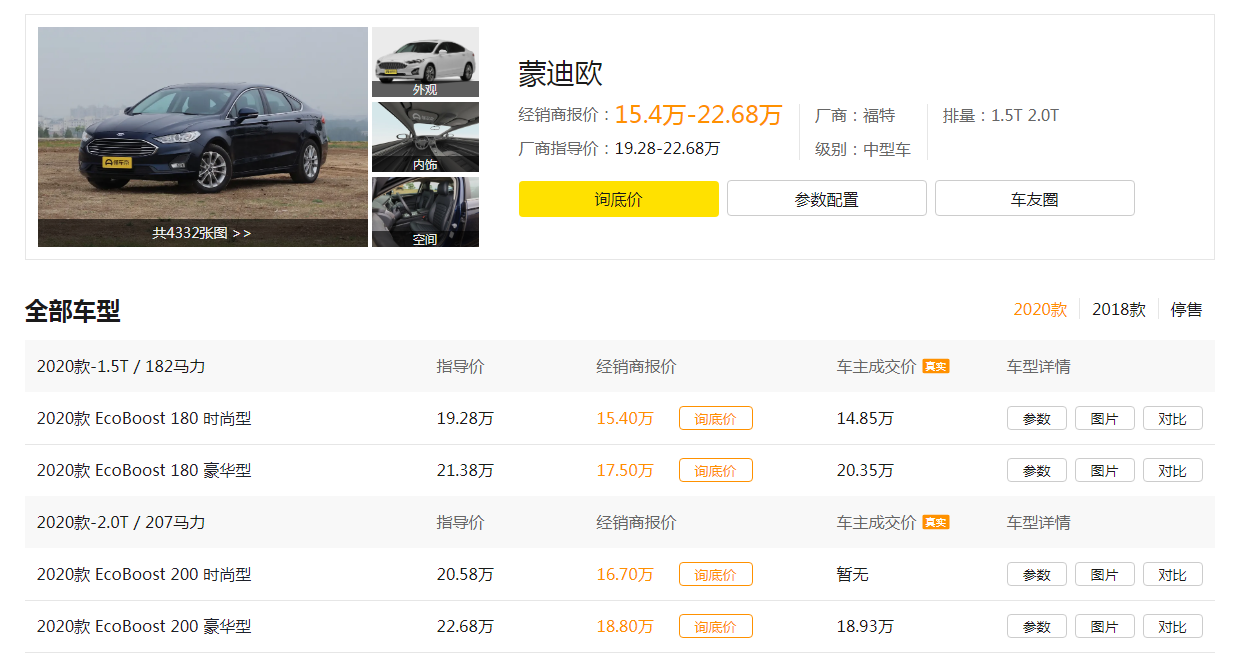Click 对比 for EcoBoost 200 时尚型
The height and width of the screenshot is (668, 1236).
1173,574
